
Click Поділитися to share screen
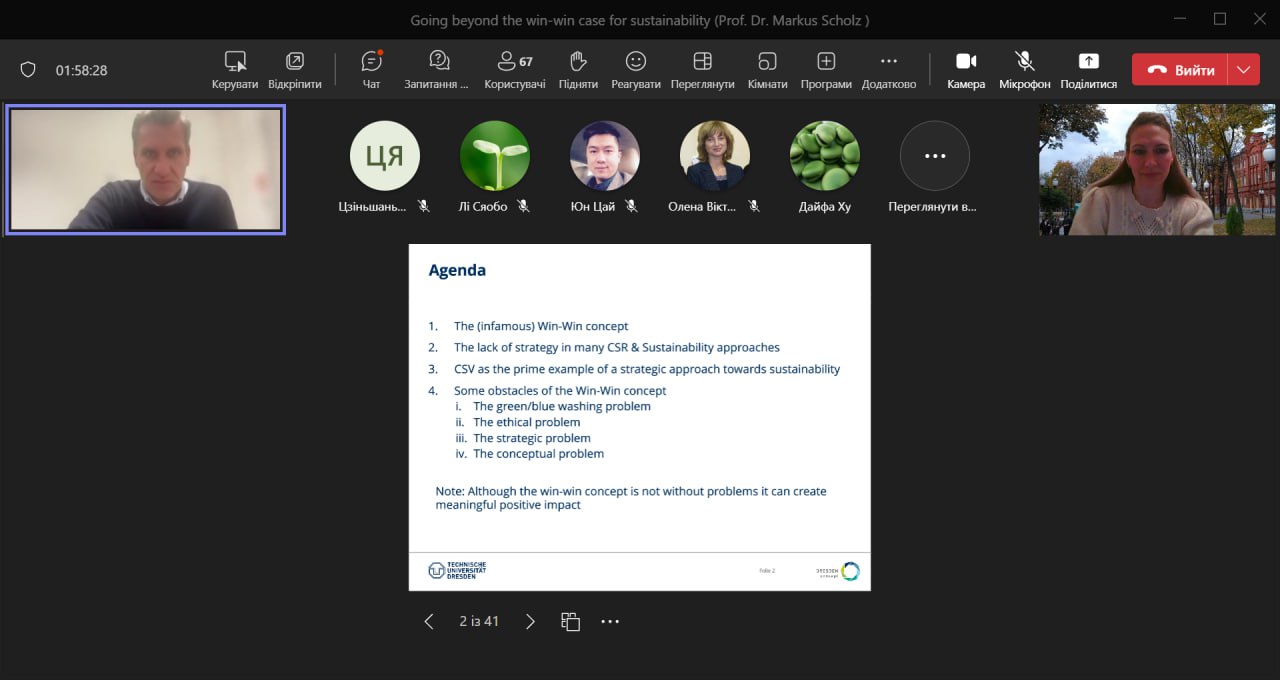point(1088,70)
